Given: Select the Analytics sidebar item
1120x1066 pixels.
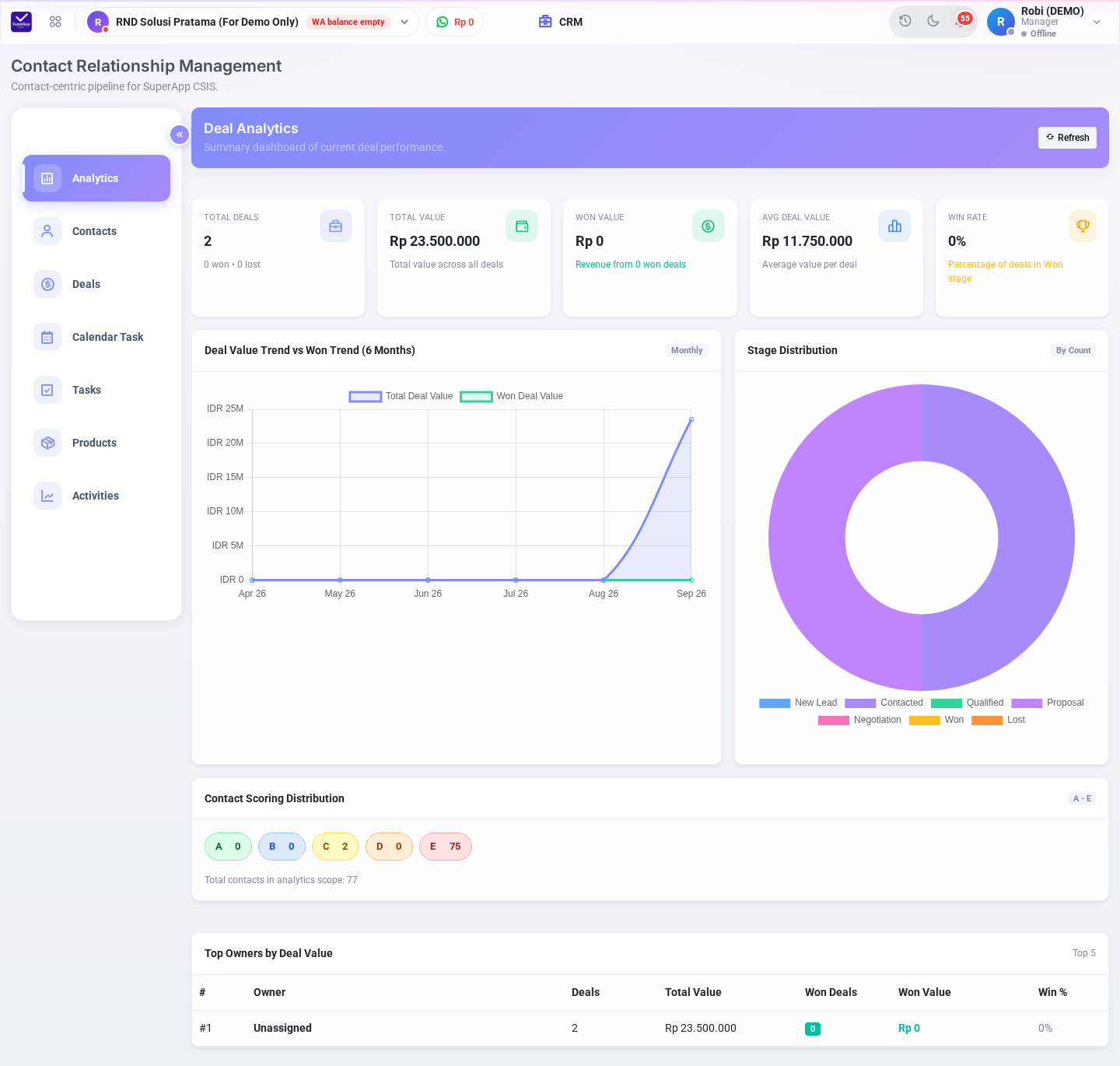Looking at the screenshot, I should pos(96,178).
